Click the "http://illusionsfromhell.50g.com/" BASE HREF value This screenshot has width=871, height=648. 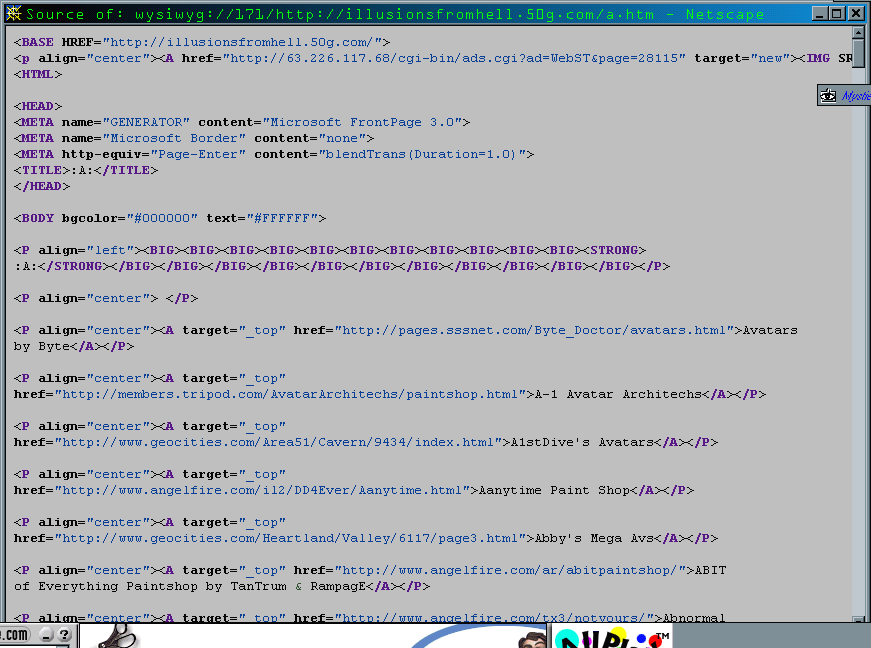242,42
